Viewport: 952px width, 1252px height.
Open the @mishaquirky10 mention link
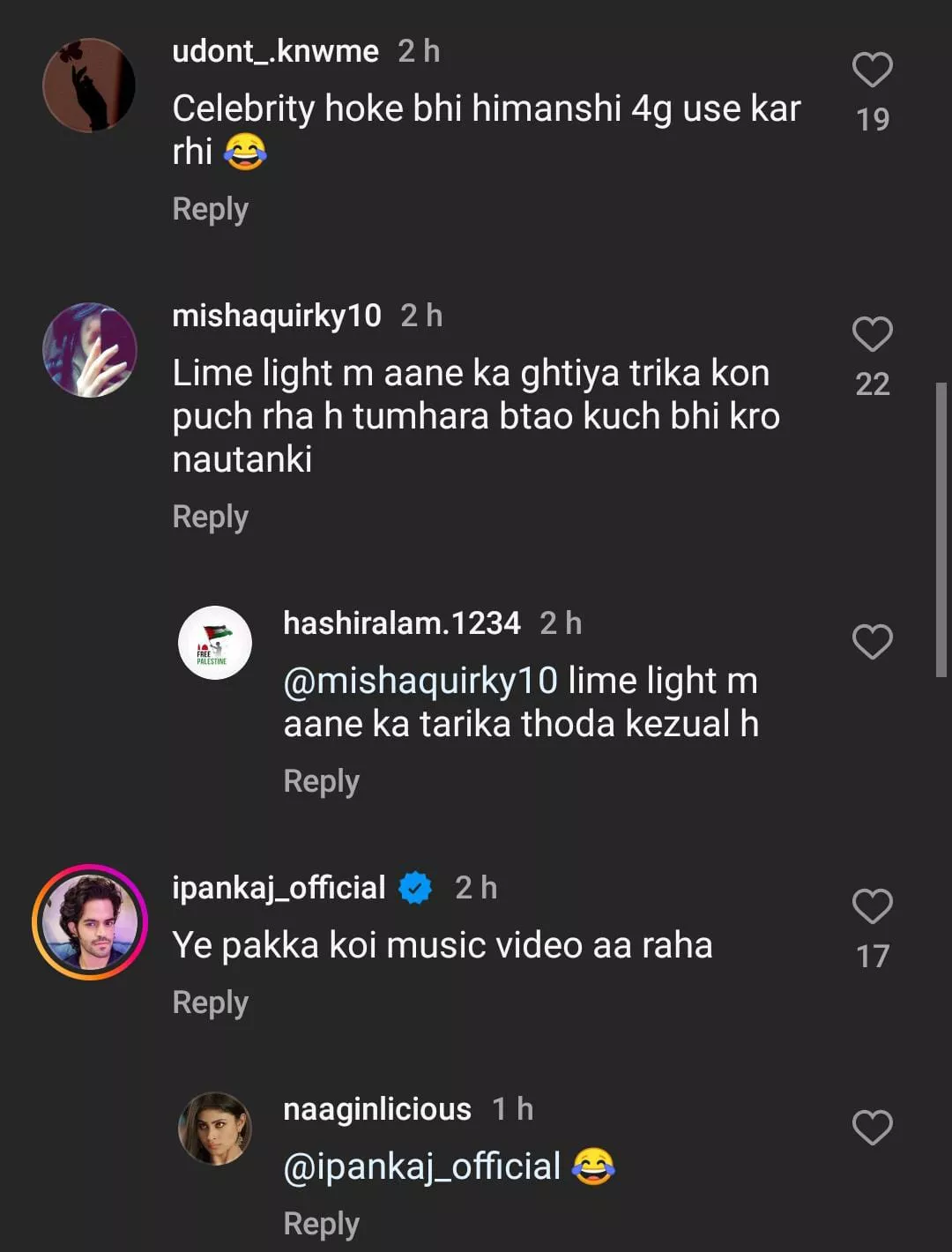[420, 681]
